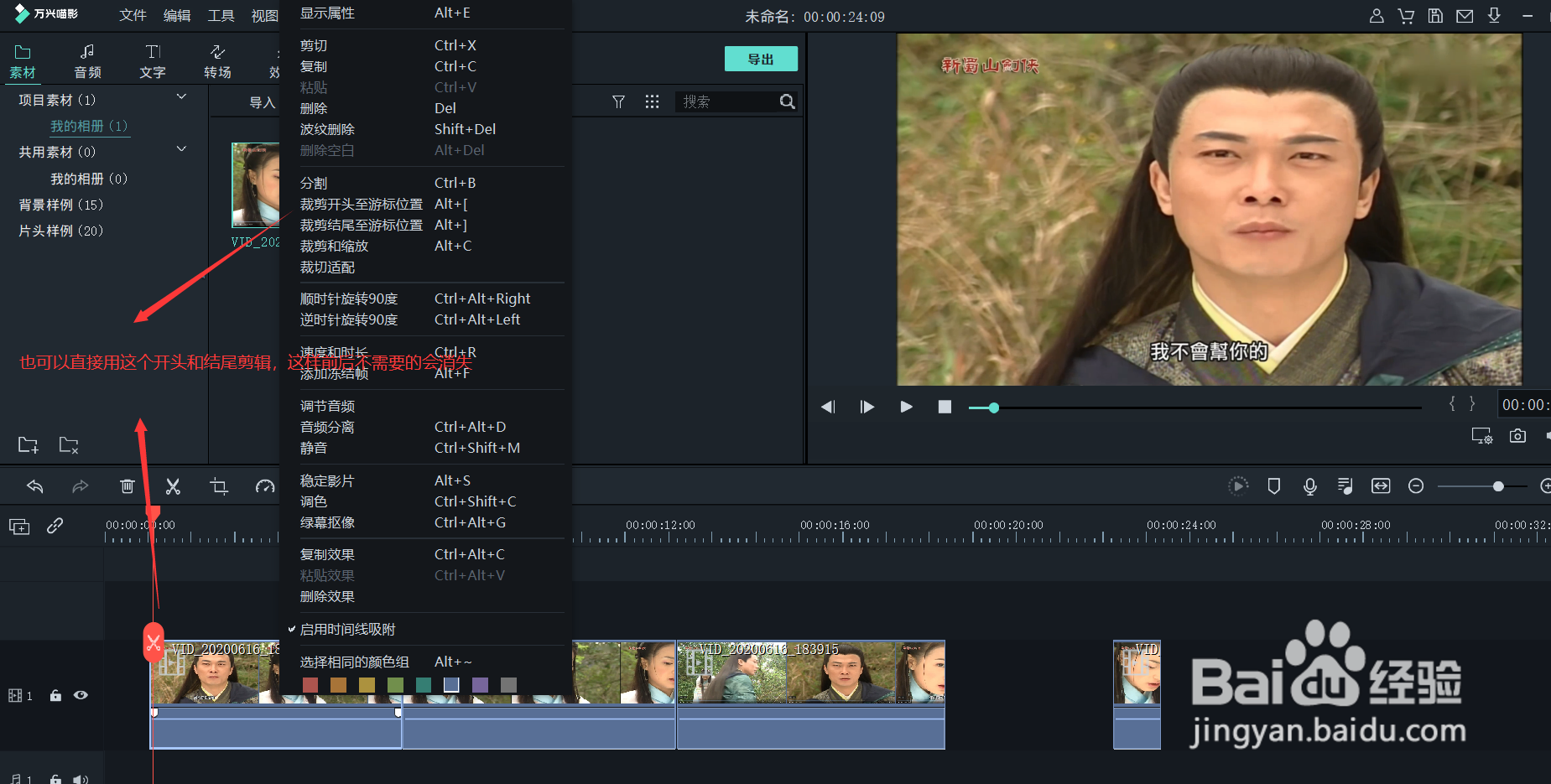Switch media view with grid icon
1551x784 pixels.
click(x=652, y=101)
